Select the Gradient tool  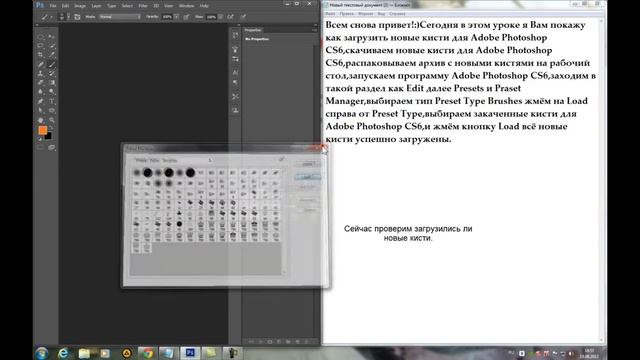tap(52, 82)
